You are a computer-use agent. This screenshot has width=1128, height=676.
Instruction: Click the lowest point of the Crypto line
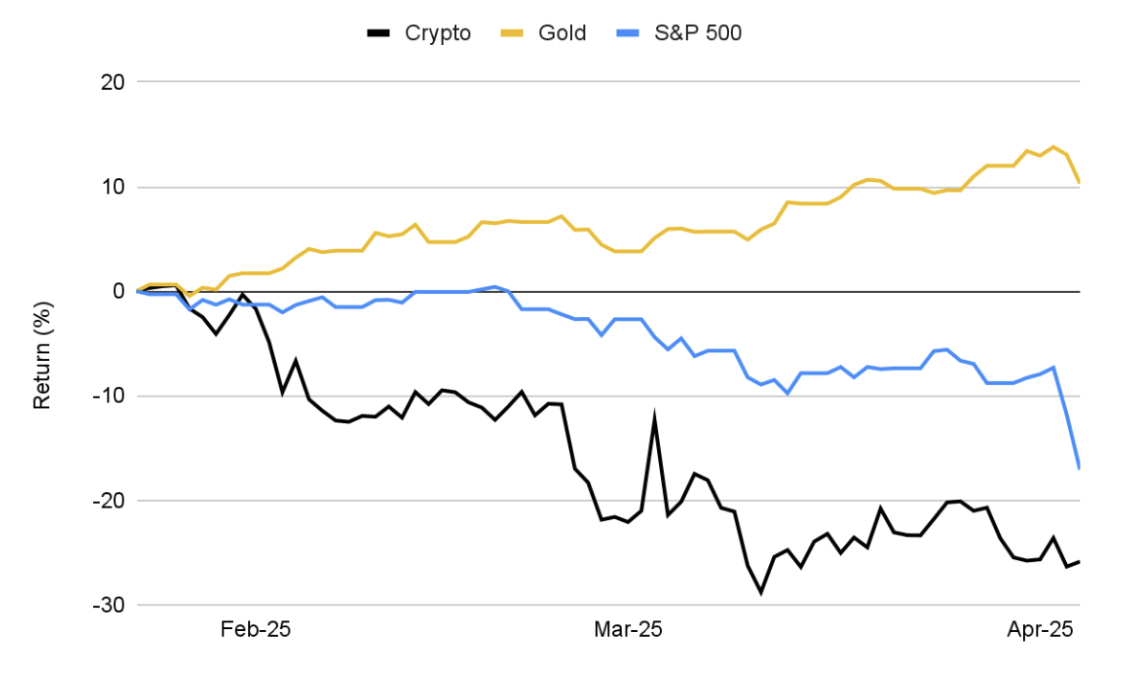pyautogui.click(x=761, y=593)
